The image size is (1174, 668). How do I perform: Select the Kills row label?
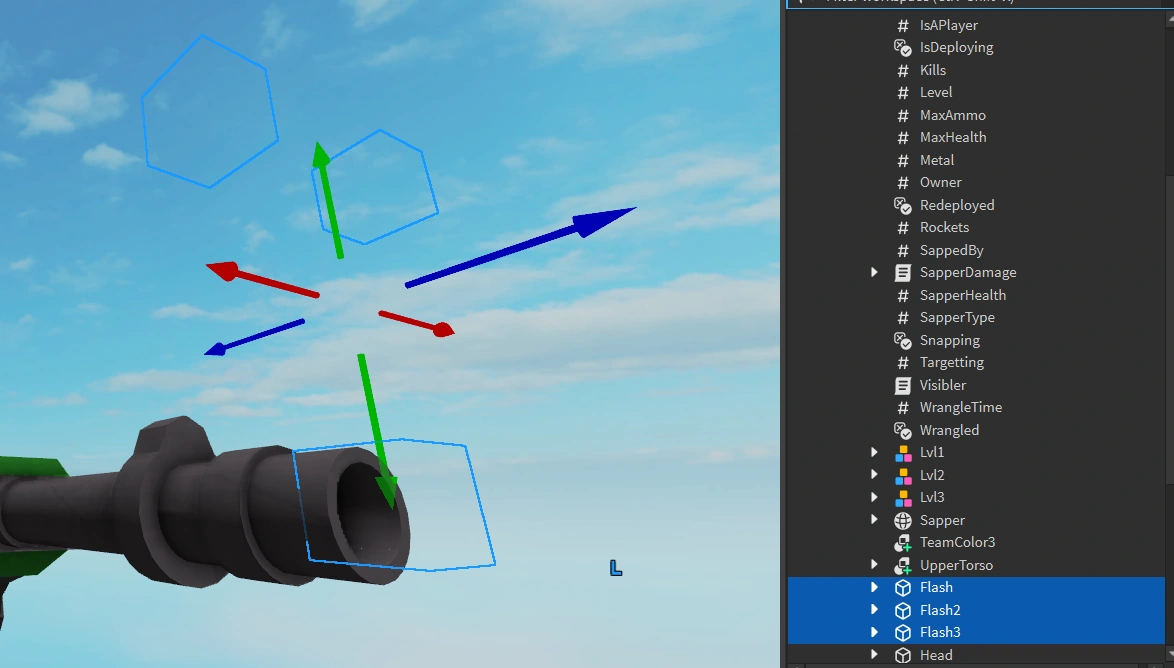(933, 70)
